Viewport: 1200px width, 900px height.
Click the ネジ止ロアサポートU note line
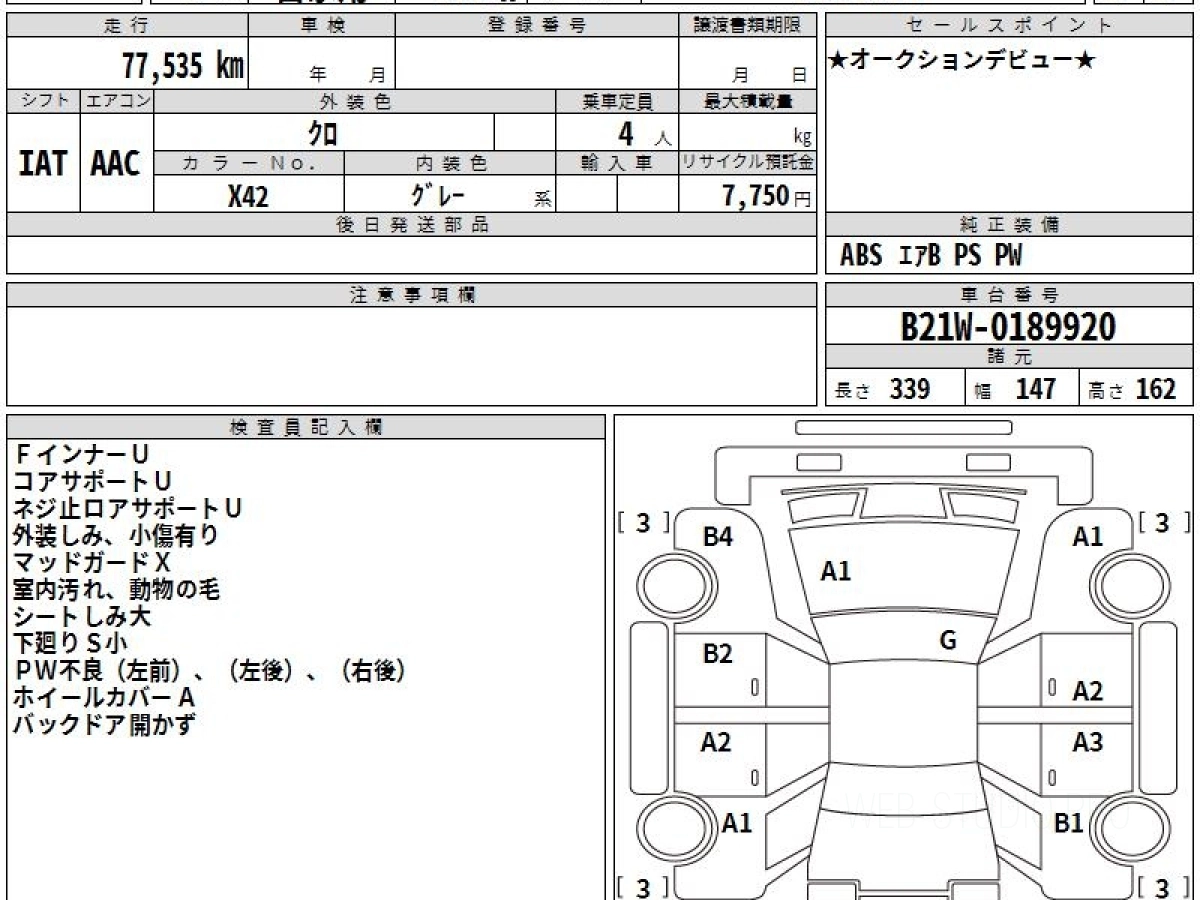(127, 509)
